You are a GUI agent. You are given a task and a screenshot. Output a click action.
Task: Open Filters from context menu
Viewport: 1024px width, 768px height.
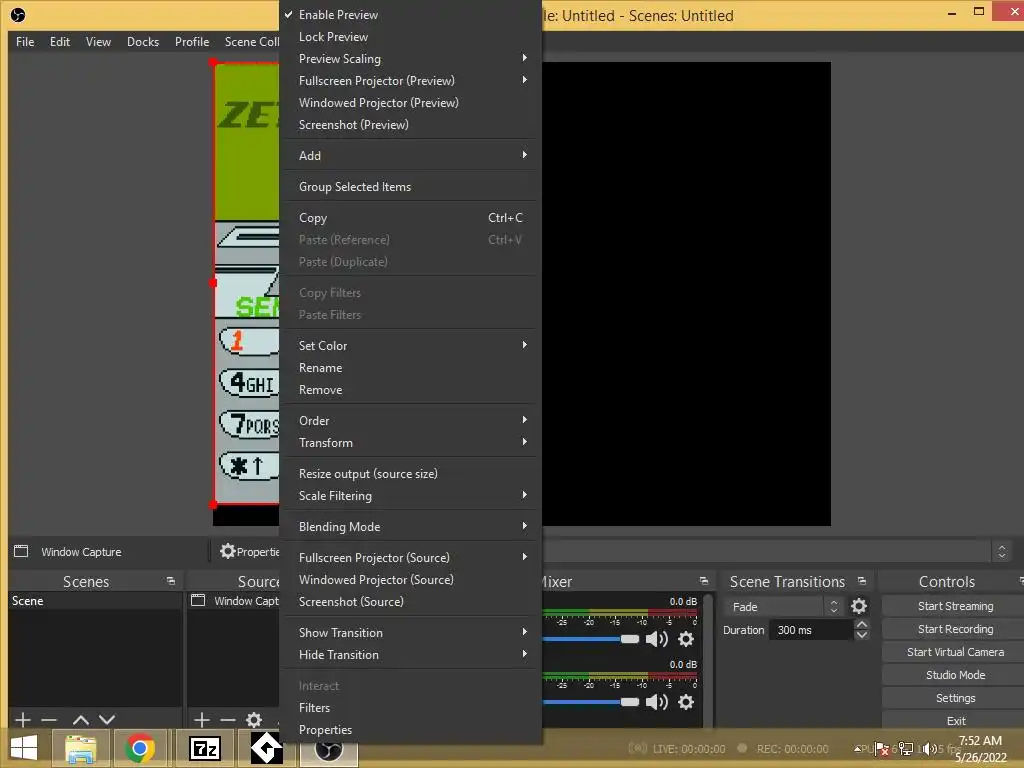411,708
